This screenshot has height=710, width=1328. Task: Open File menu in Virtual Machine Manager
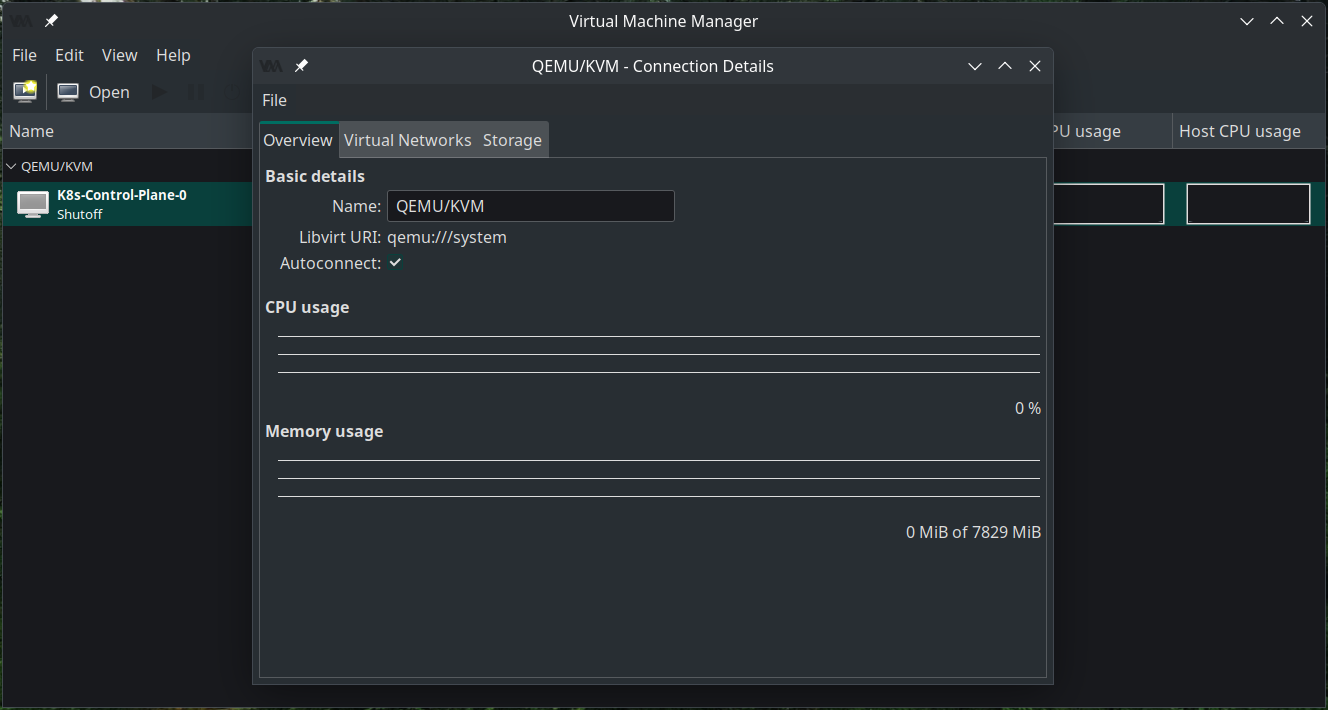pos(24,55)
